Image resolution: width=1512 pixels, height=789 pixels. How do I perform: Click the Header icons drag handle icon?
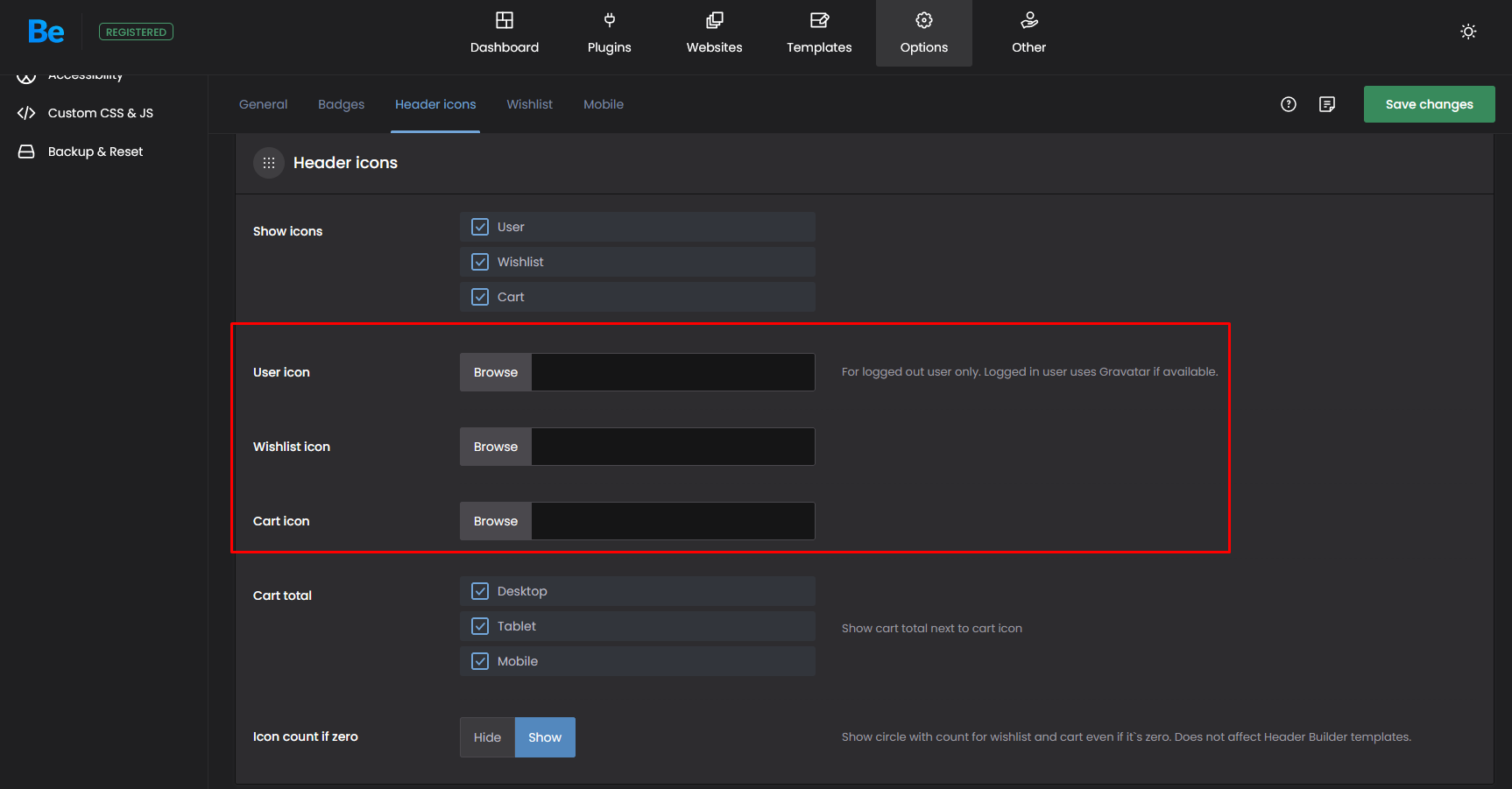tap(269, 163)
